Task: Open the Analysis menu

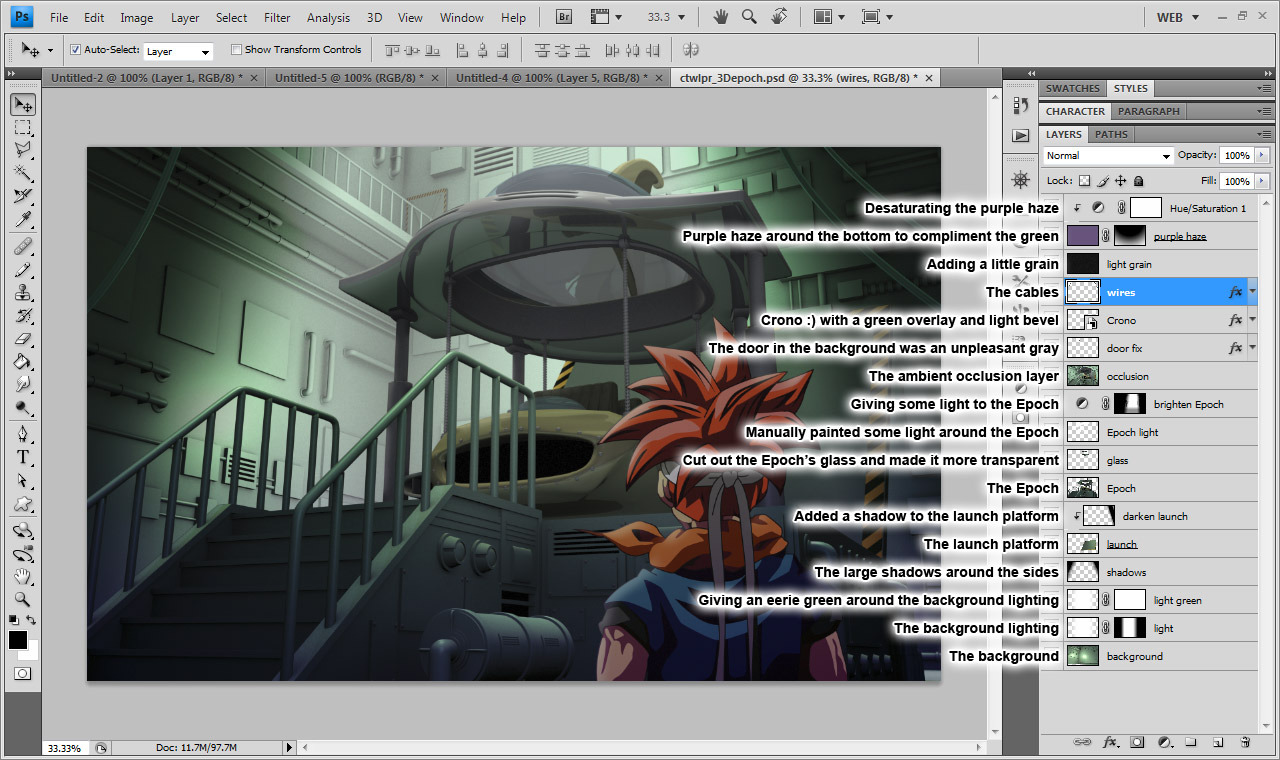Action: tap(328, 18)
